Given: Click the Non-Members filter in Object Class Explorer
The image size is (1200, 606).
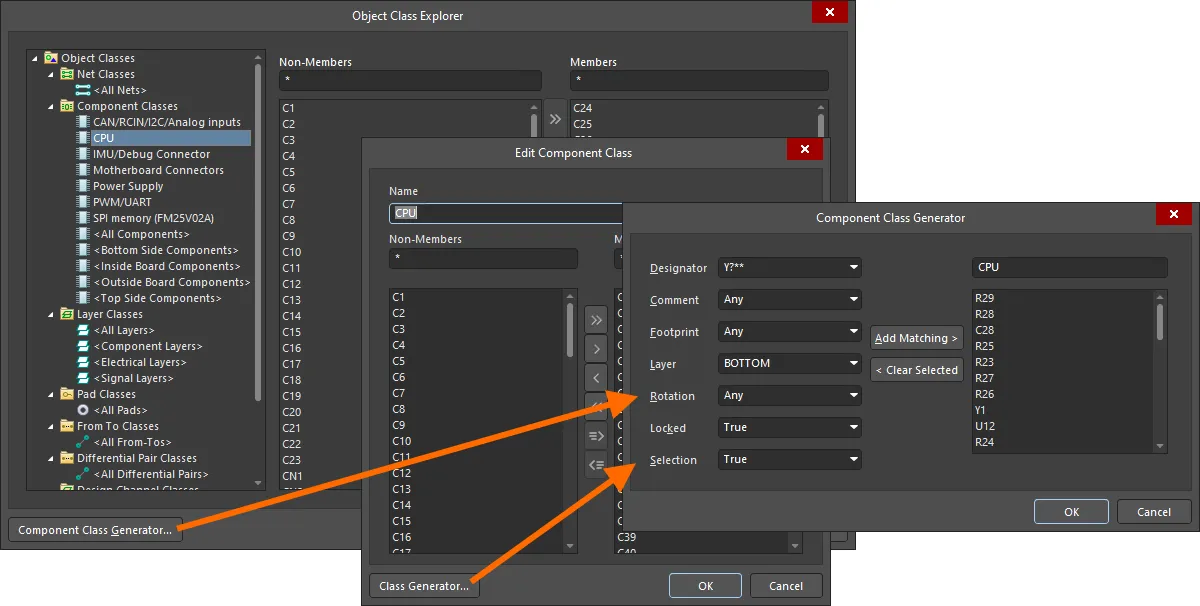Looking at the screenshot, I should click(x=410, y=80).
